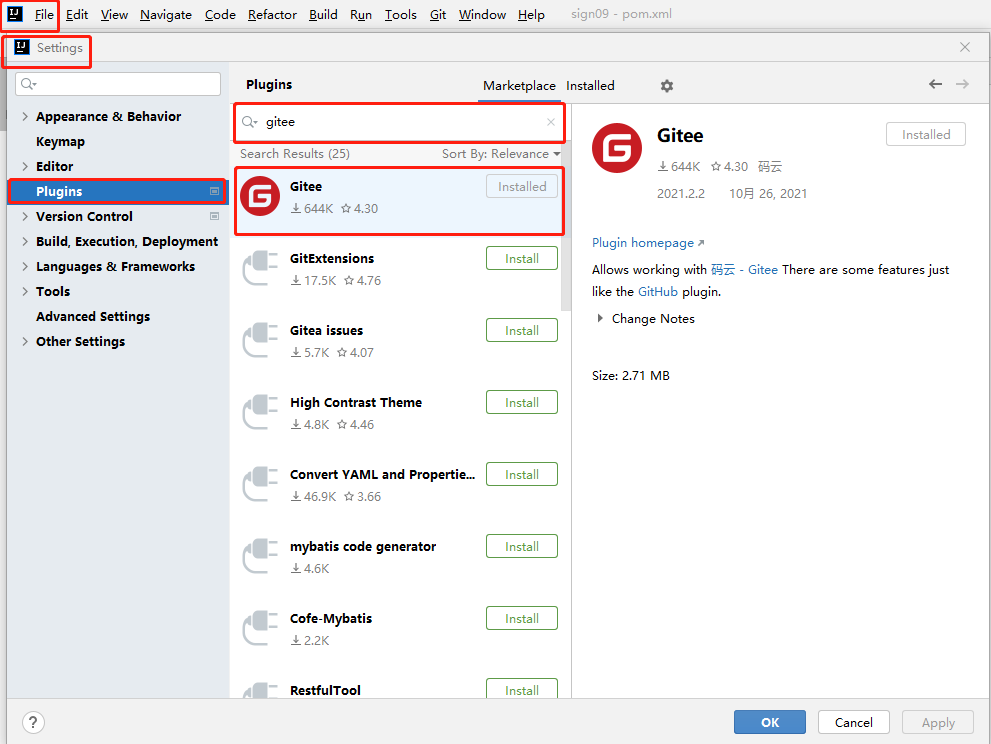Open the Sort By: Relevance dropdown
The image size is (991, 744).
click(501, 154)
